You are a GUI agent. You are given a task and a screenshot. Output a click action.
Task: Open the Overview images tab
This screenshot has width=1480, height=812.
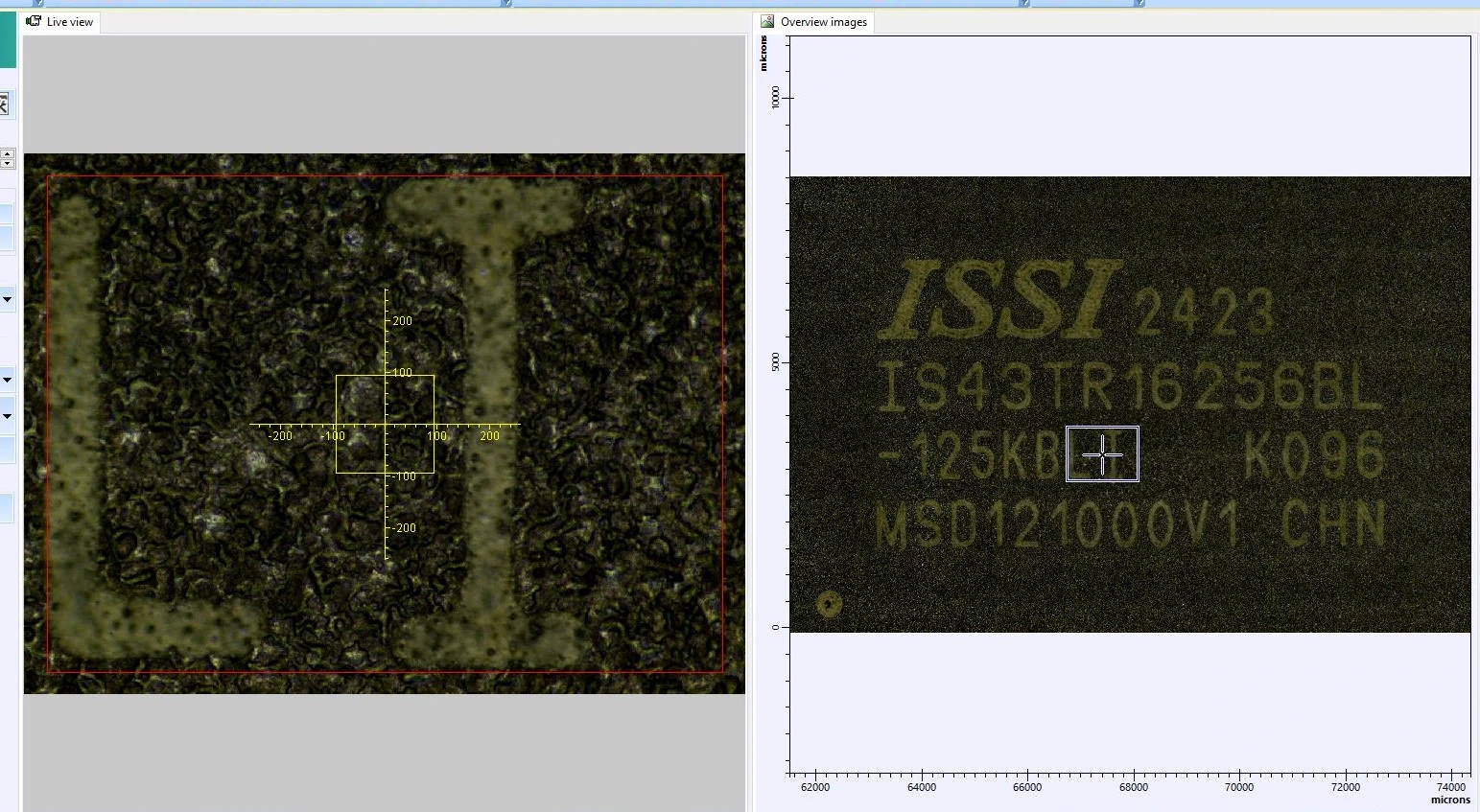[814, 22]
